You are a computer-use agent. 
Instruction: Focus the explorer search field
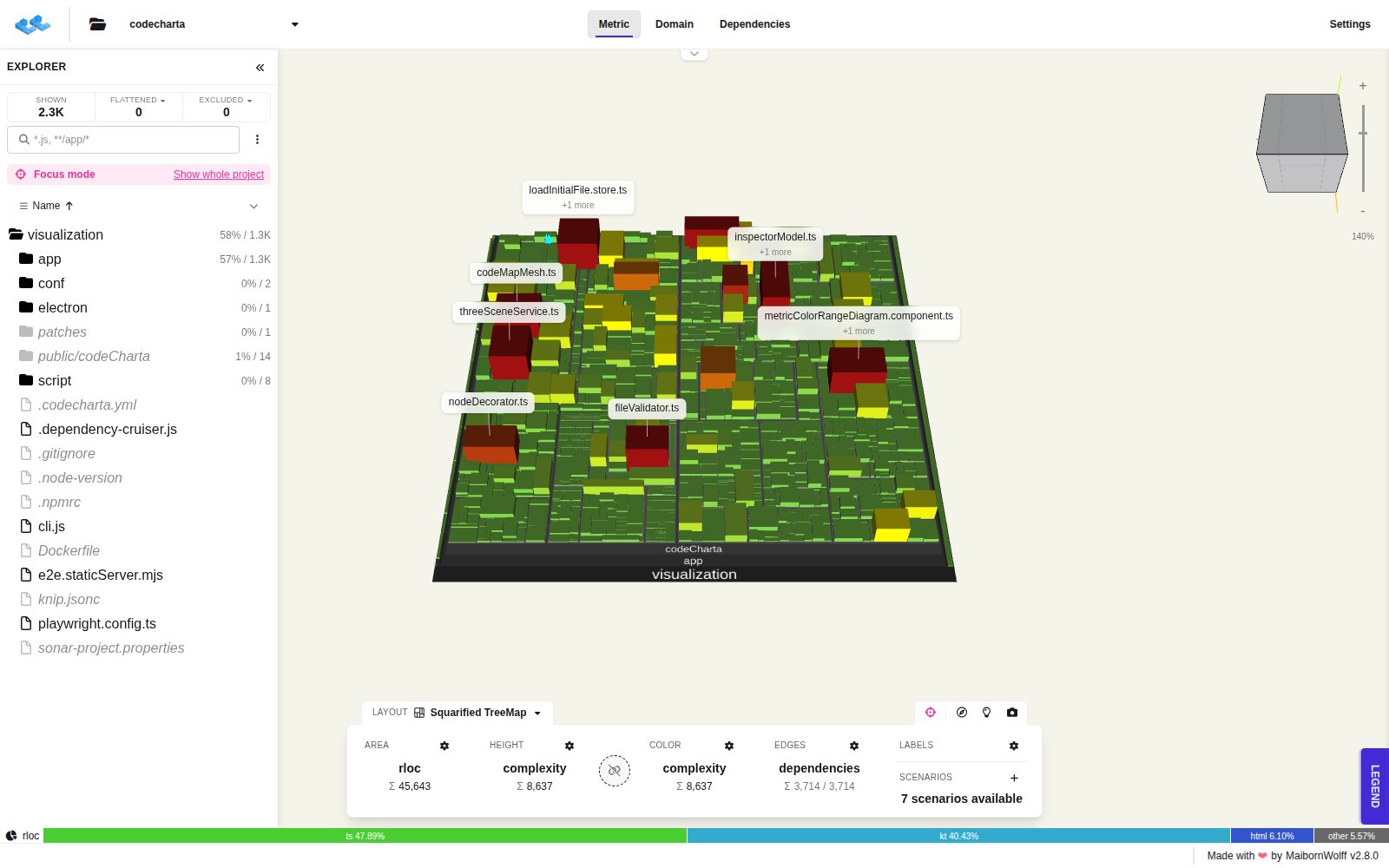tap(123, 140)
